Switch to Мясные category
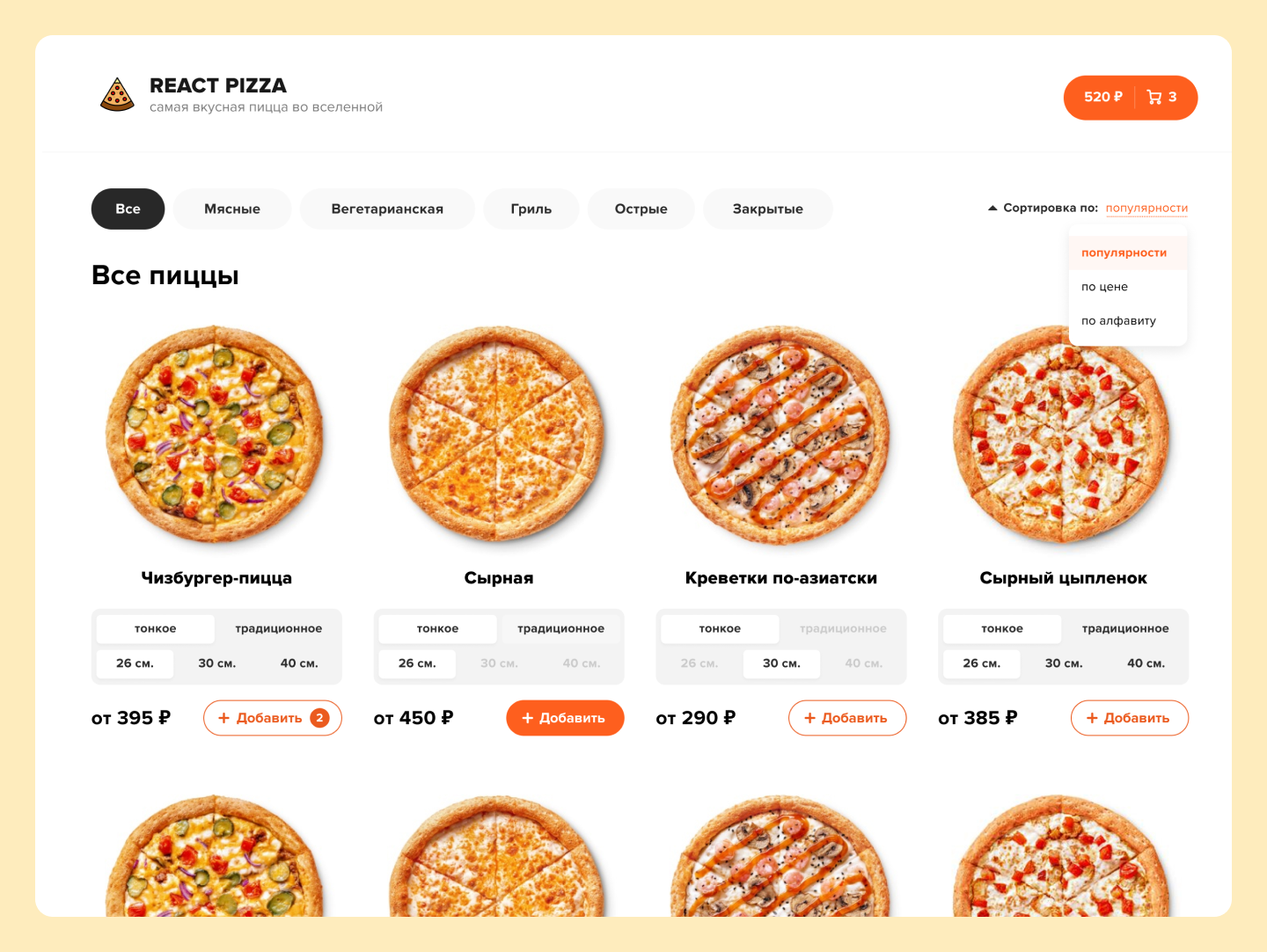The height and width of the screenshot is (952, 1267). tap(232, 209)
